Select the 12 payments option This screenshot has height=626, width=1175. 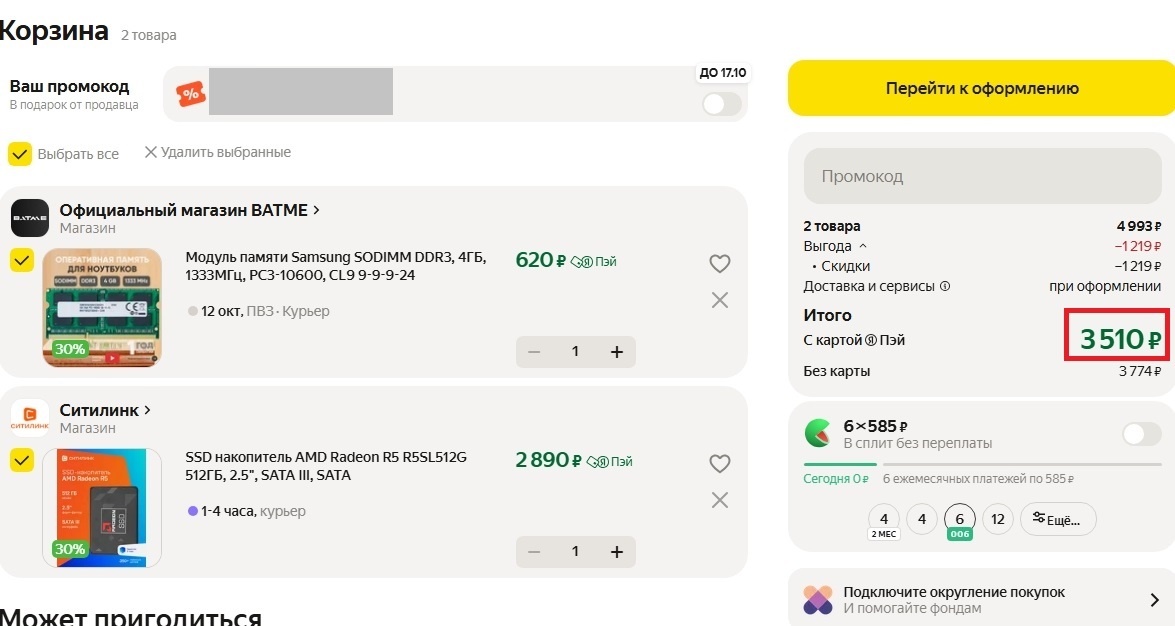[997, 519]
